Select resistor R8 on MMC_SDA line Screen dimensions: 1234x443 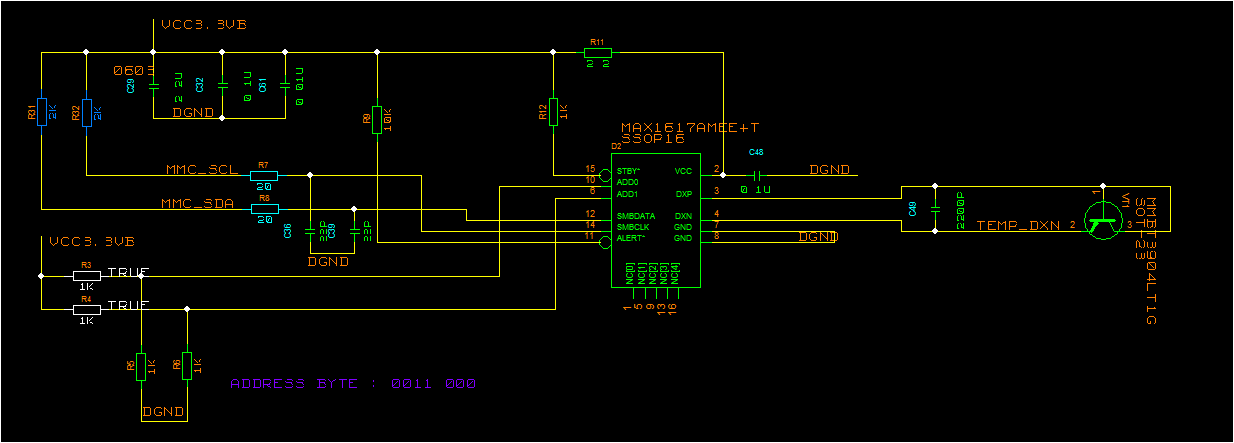[264, 209]
